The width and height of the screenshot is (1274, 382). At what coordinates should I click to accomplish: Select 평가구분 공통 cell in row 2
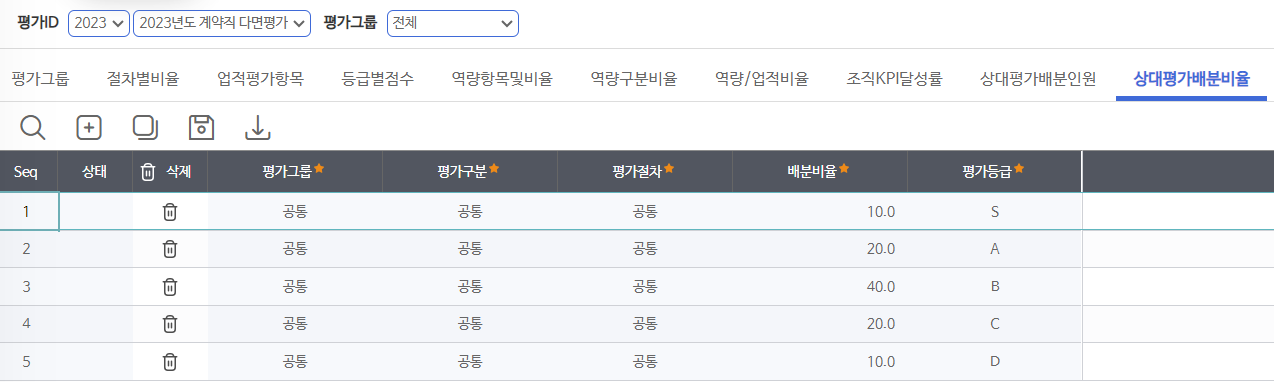pos(469,249)
